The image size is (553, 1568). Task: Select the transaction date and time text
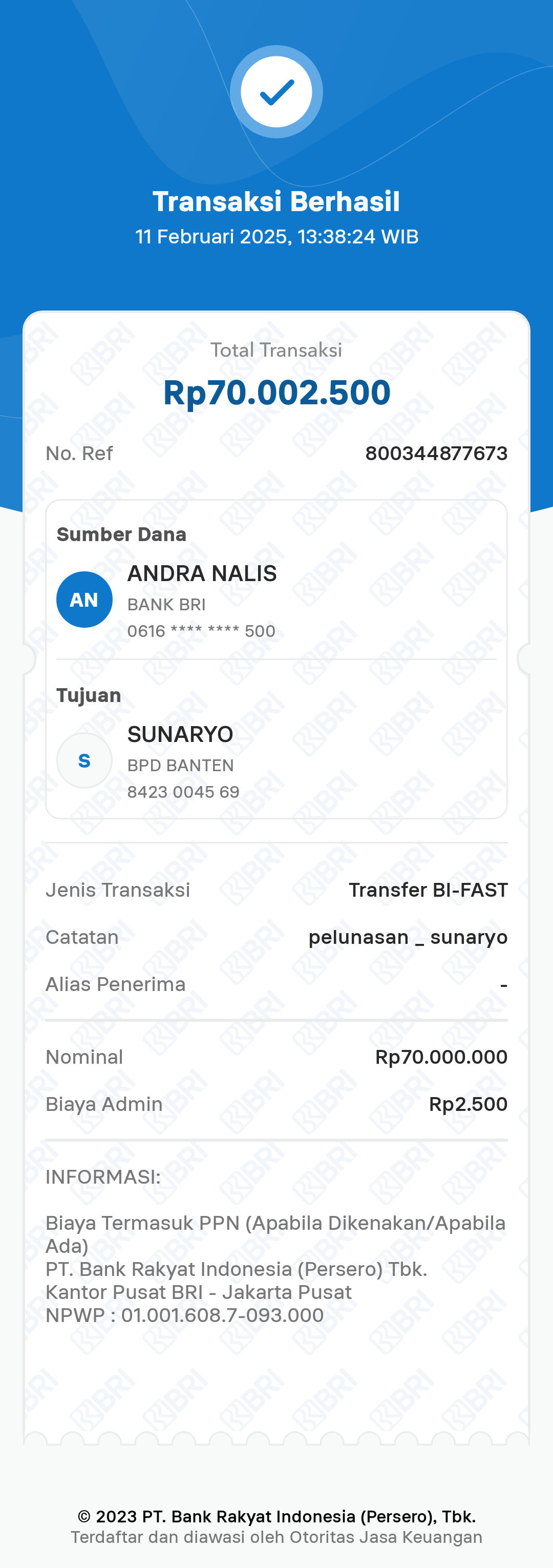click(276, 237)
